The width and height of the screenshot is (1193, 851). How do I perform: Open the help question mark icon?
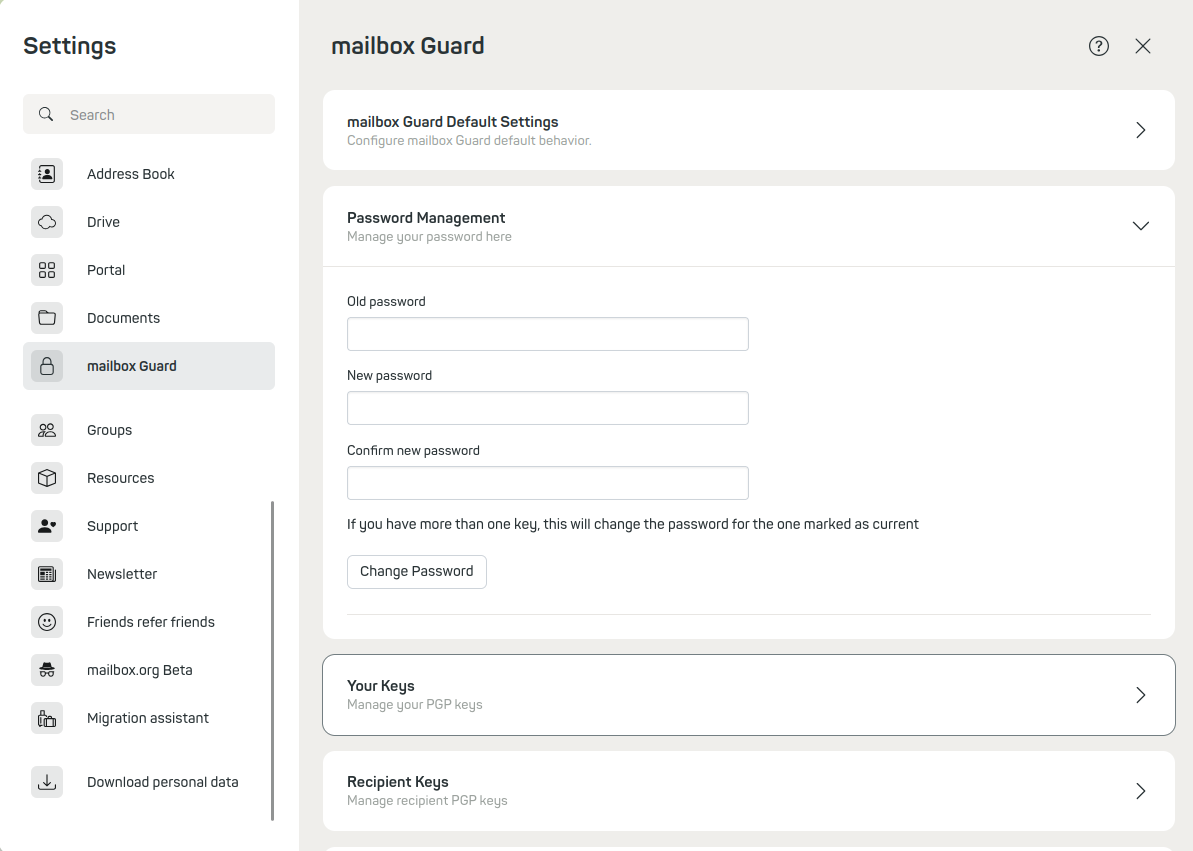pyautogui.click(x=1099, y=46)
